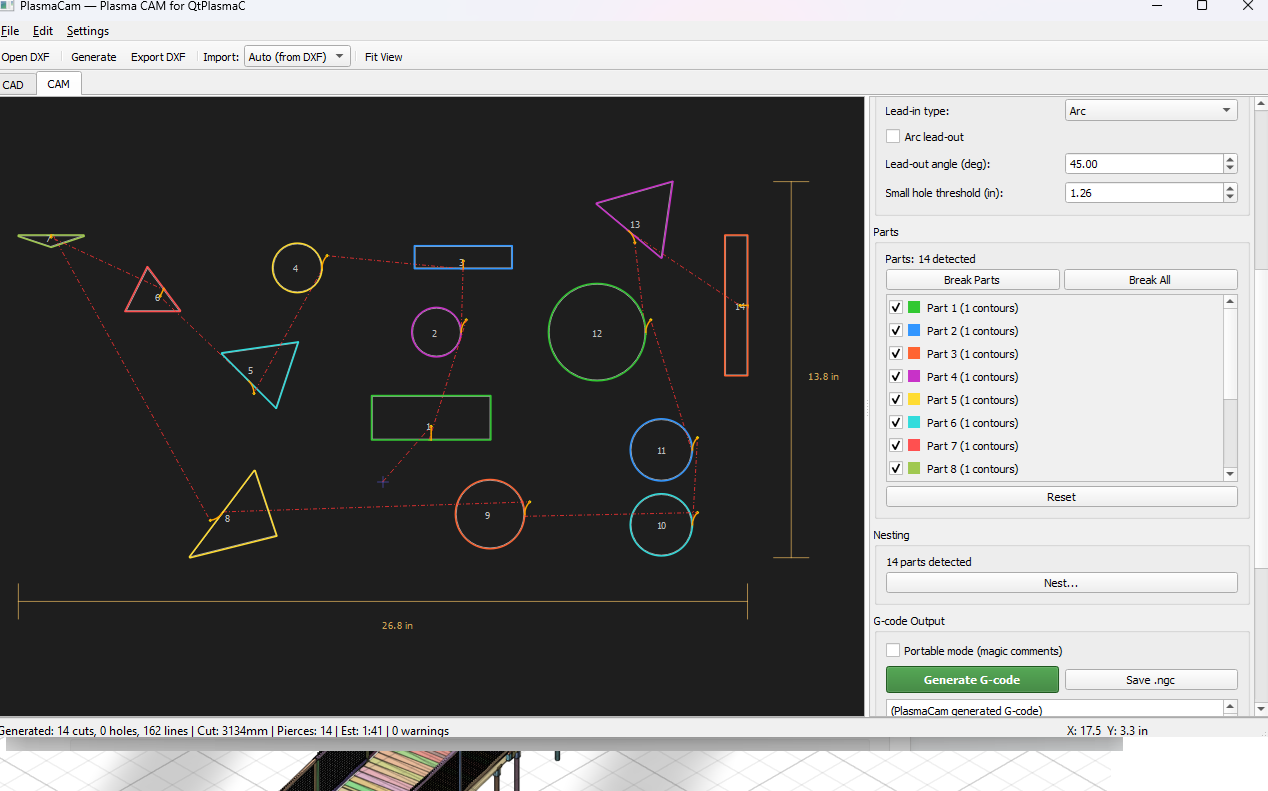The width and height of the screenshot is (1268, 791).
Task: Enable the Arc lead-out checkbox
Action: pos(893,137)
